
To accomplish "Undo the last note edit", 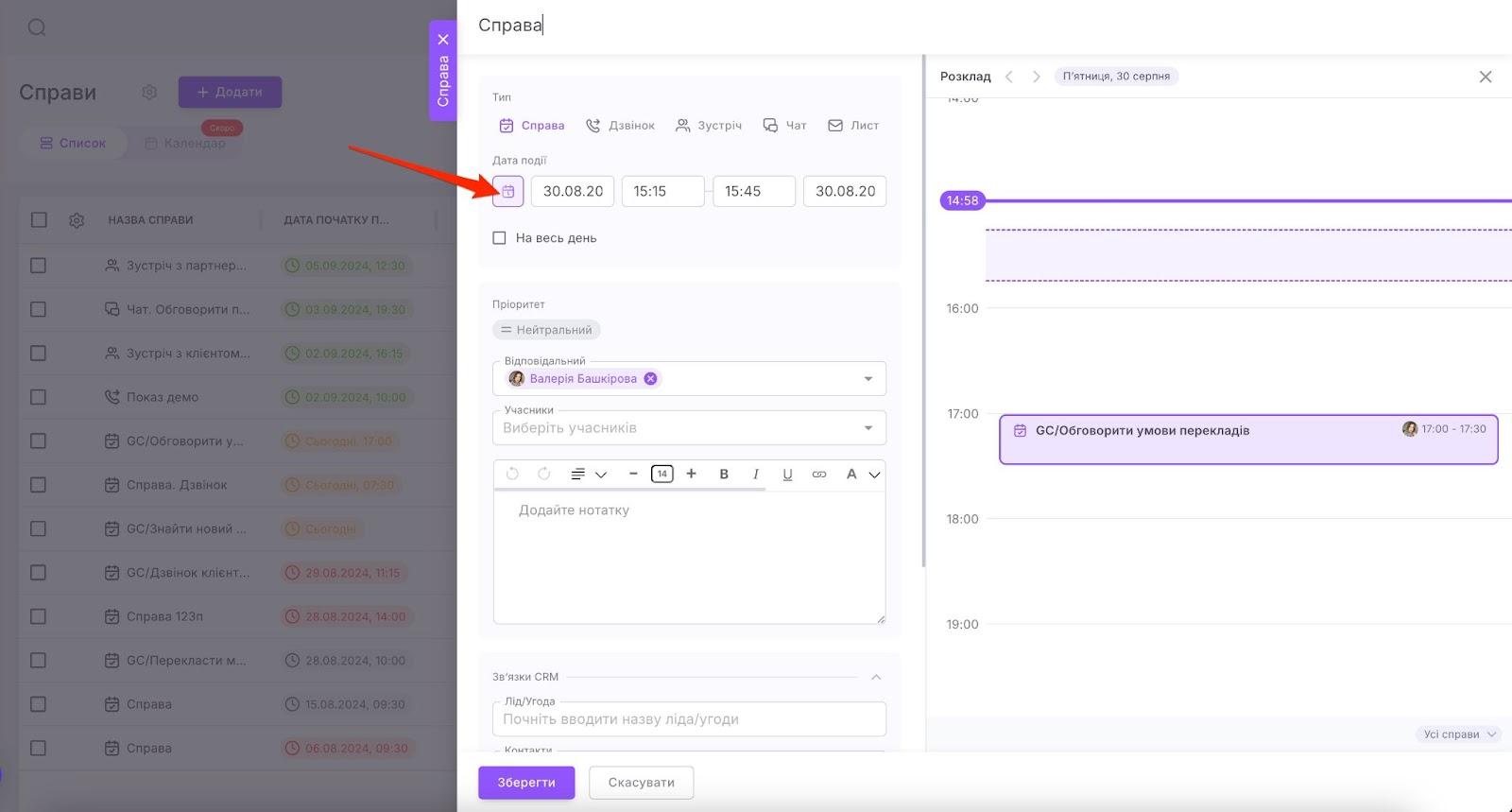I will click(x=512, y=474).
